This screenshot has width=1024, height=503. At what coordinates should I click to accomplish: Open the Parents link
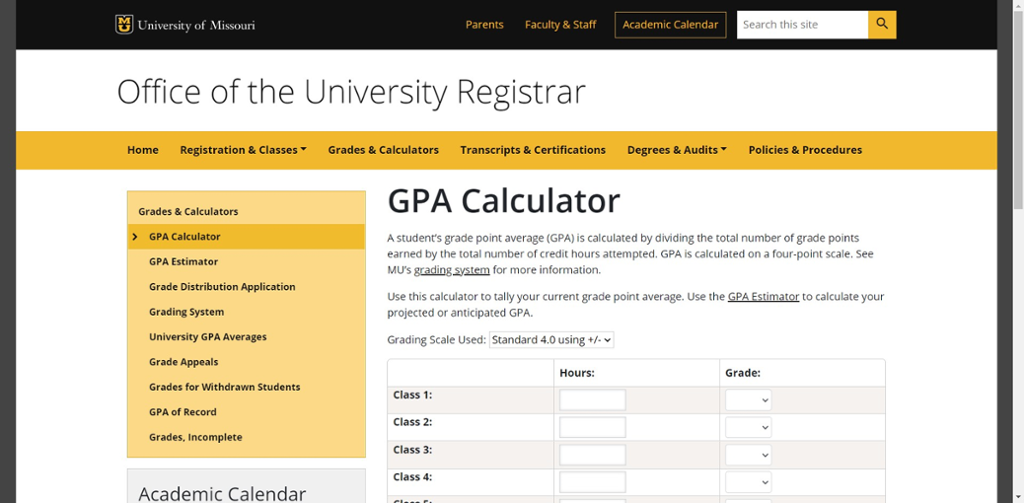point(485,25)
